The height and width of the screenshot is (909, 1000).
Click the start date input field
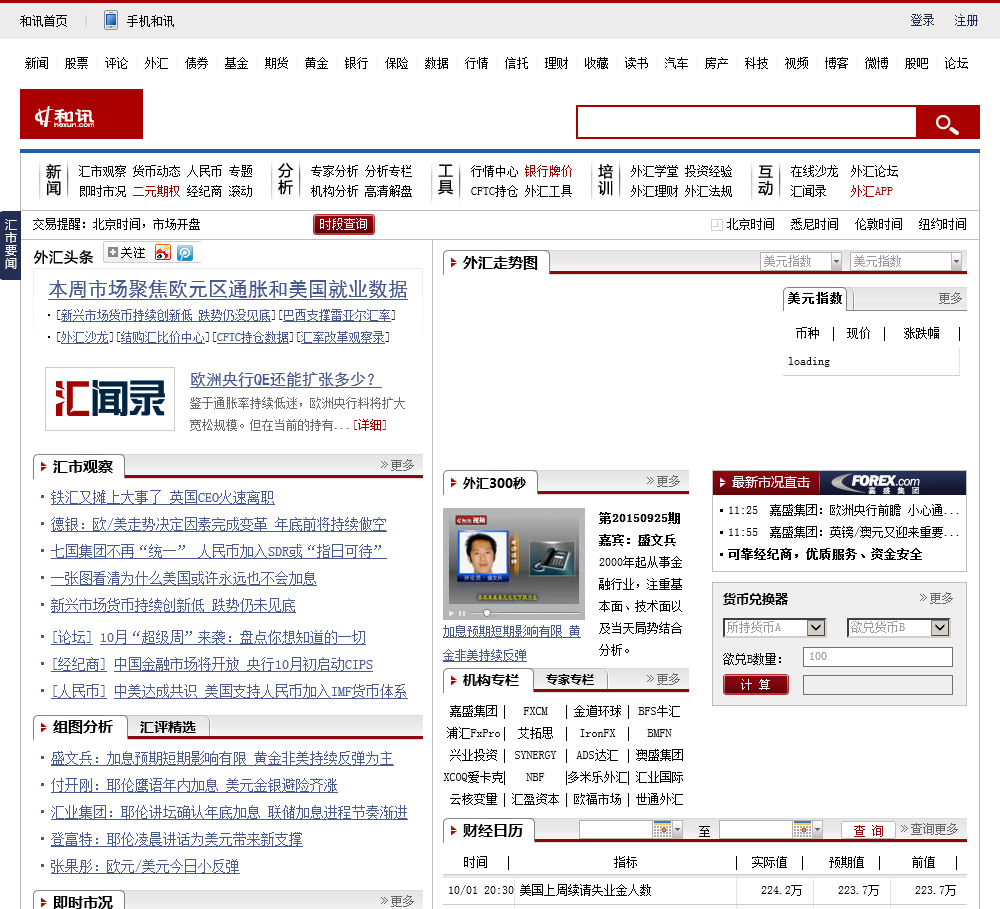tap(616, 829)
